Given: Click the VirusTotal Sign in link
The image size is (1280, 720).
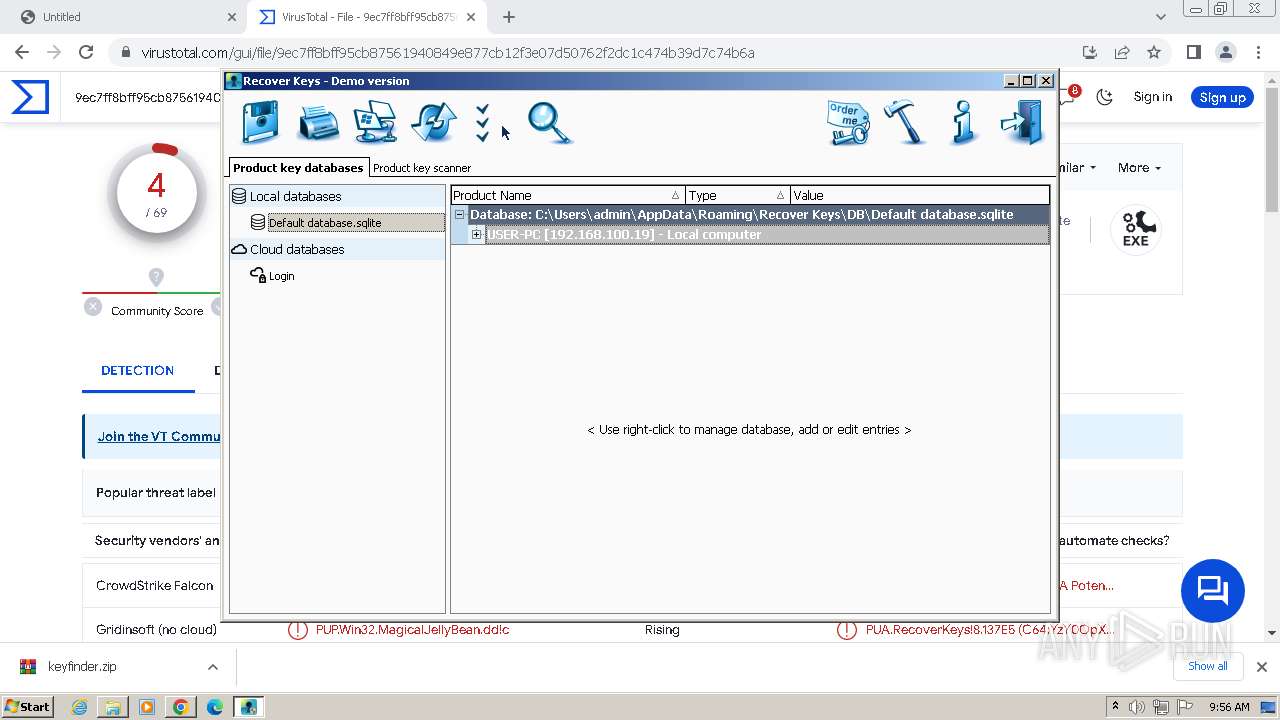Looking at the screenshot, I should point(1153,97).
